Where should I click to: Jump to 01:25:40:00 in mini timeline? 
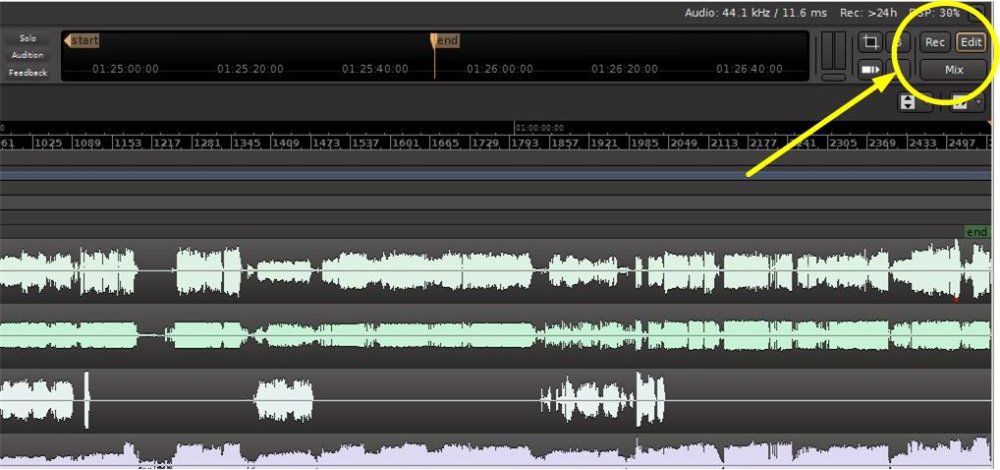[x=375, y=69]
